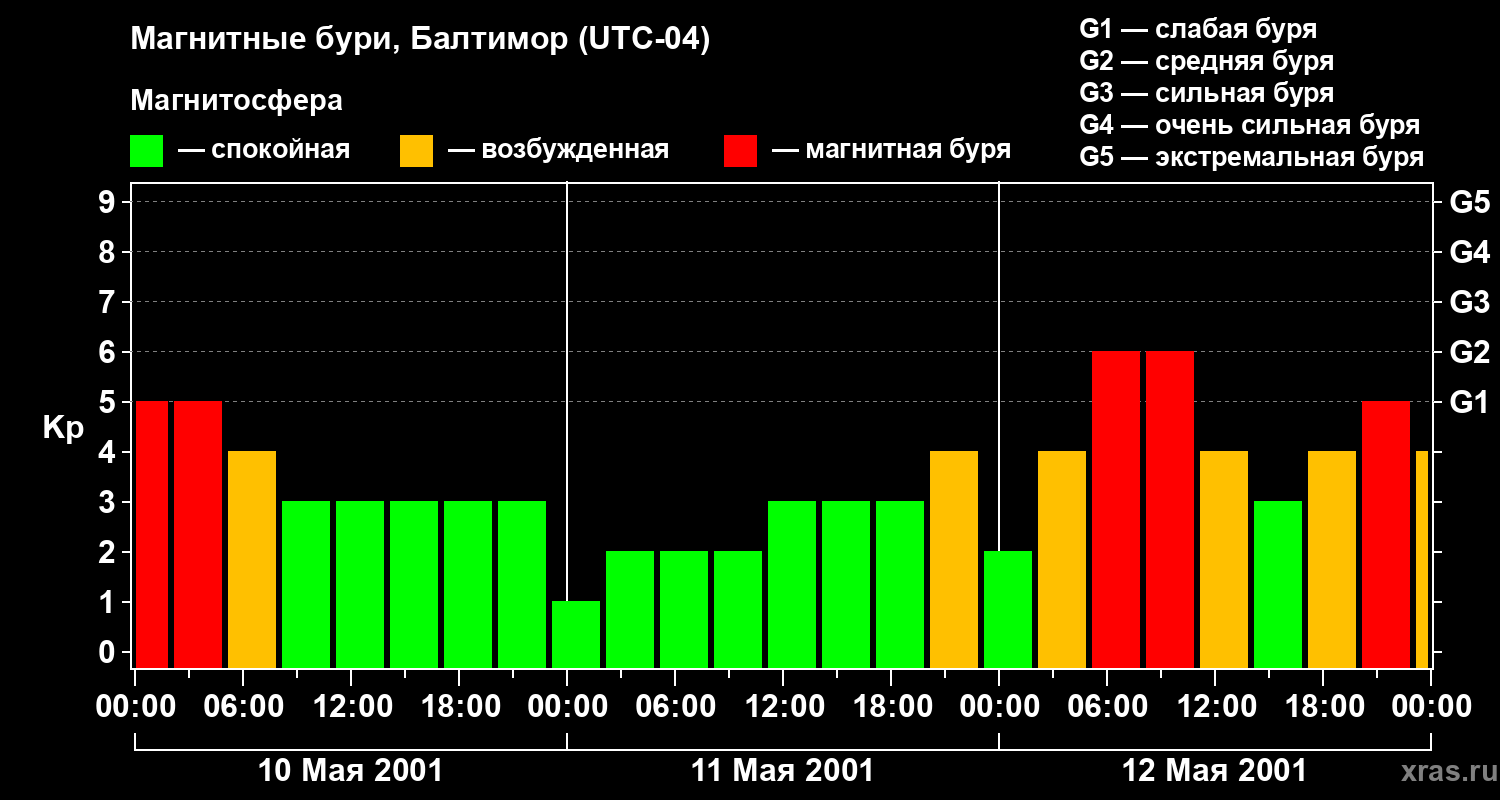Click the 'G5 — экстремальная буря' legend line

[x=1252, y=157]
